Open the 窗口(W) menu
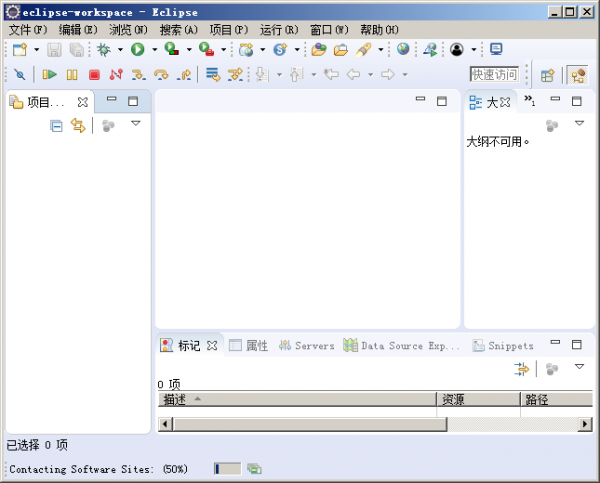Screen dimensions: 600x483 [329, 29]
